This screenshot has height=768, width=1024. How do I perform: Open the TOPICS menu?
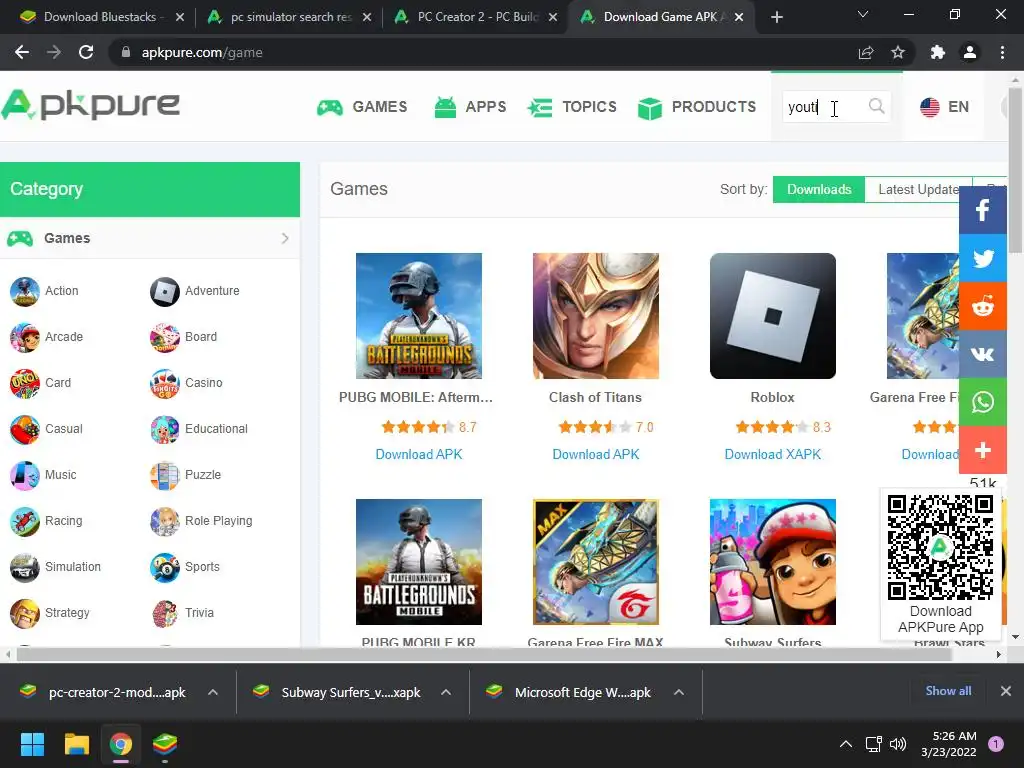(x=572, y=107)
